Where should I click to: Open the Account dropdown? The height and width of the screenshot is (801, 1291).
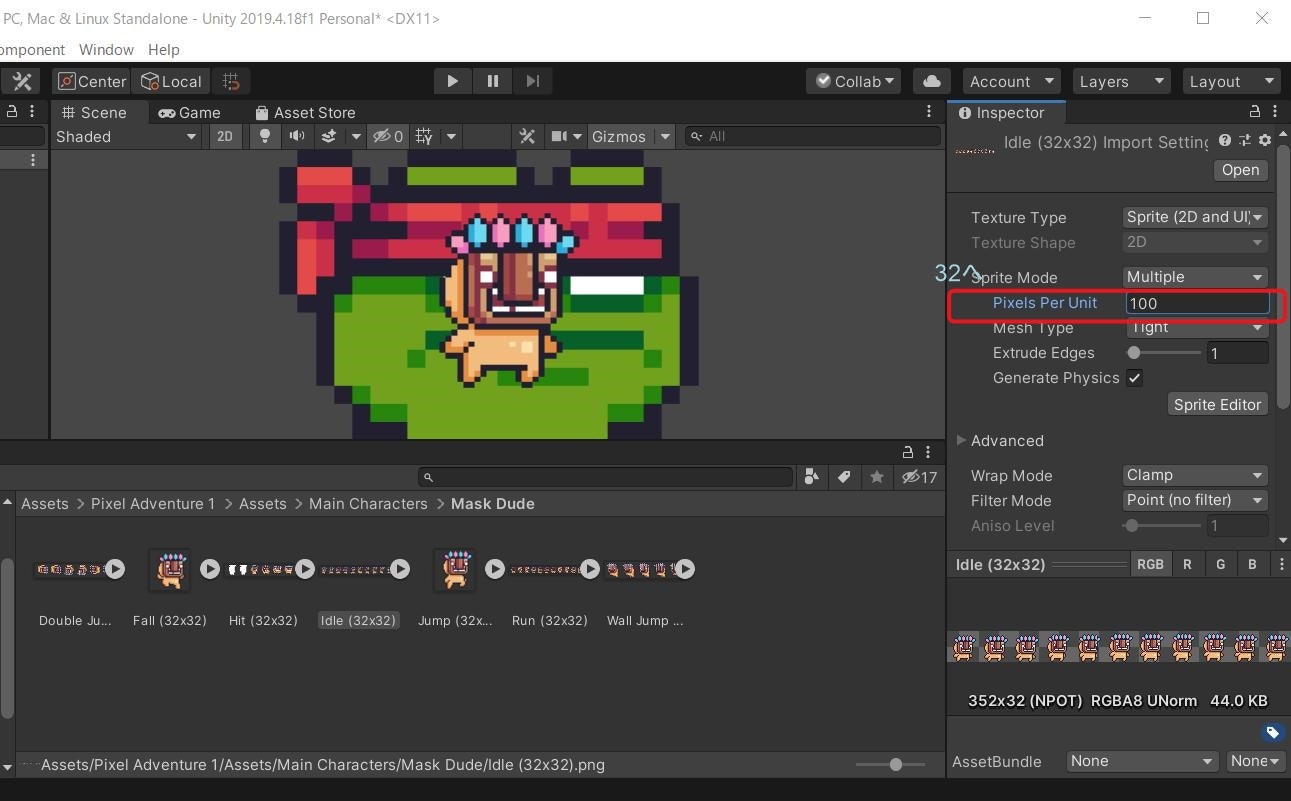click(1011, 81)
